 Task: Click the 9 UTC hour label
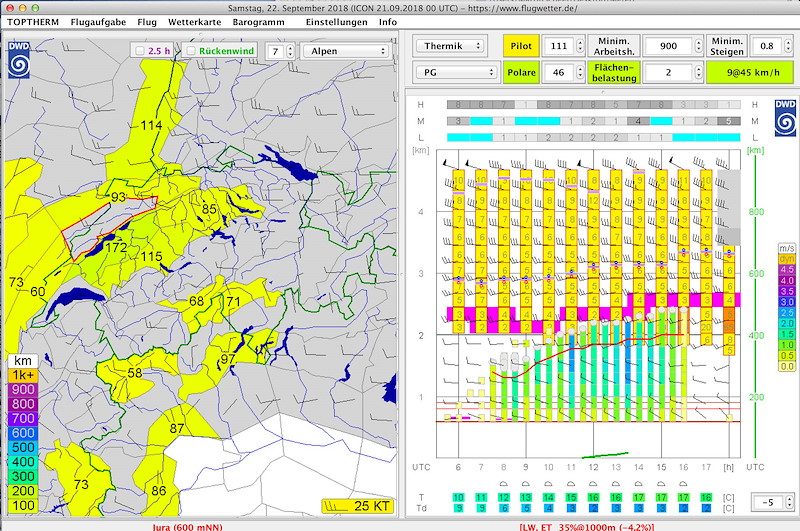point(526,467)
